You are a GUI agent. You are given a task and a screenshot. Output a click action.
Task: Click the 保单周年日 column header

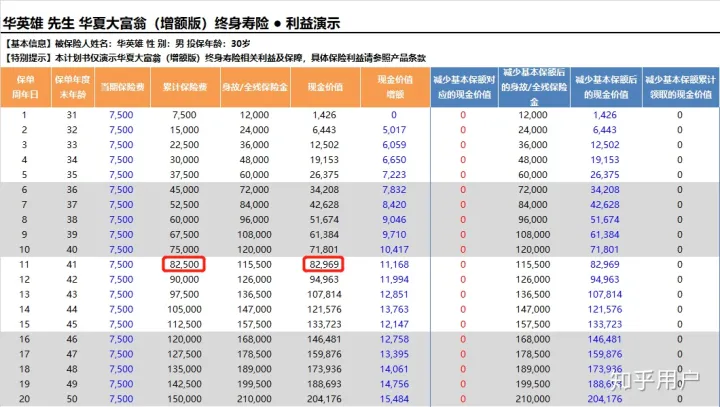coord(25,87)
